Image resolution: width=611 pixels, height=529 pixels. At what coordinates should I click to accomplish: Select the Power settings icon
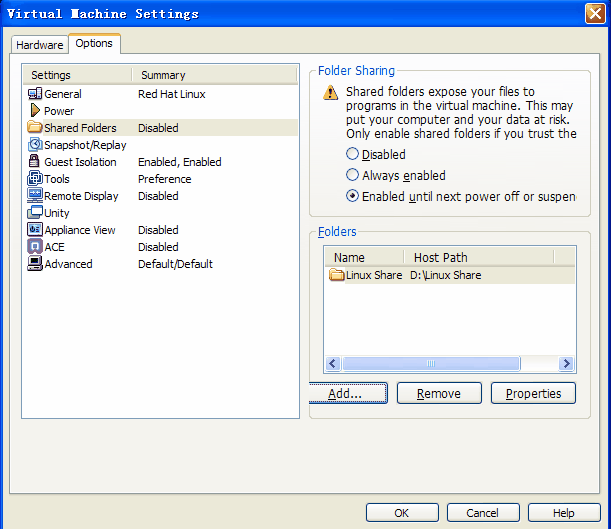(35, 111)
